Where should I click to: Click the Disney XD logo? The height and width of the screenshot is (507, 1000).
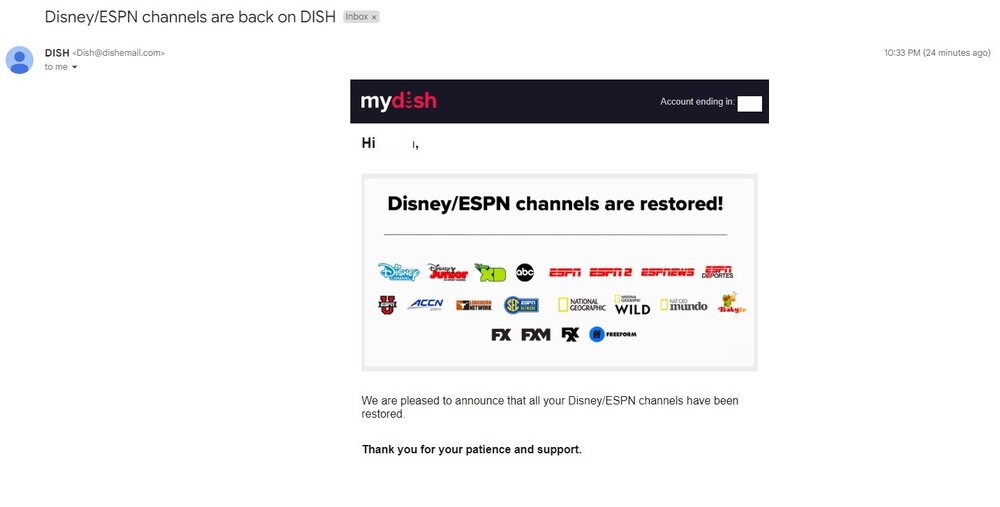coord(490,272)
